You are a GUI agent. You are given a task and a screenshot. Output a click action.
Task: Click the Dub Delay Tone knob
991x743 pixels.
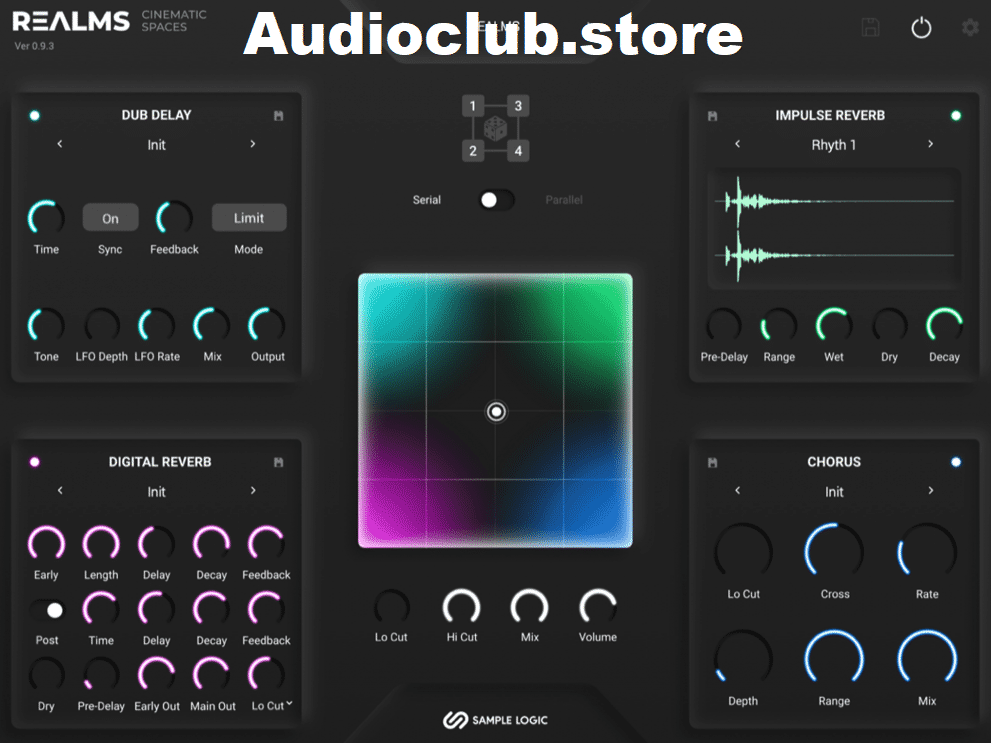pos(46,326)
